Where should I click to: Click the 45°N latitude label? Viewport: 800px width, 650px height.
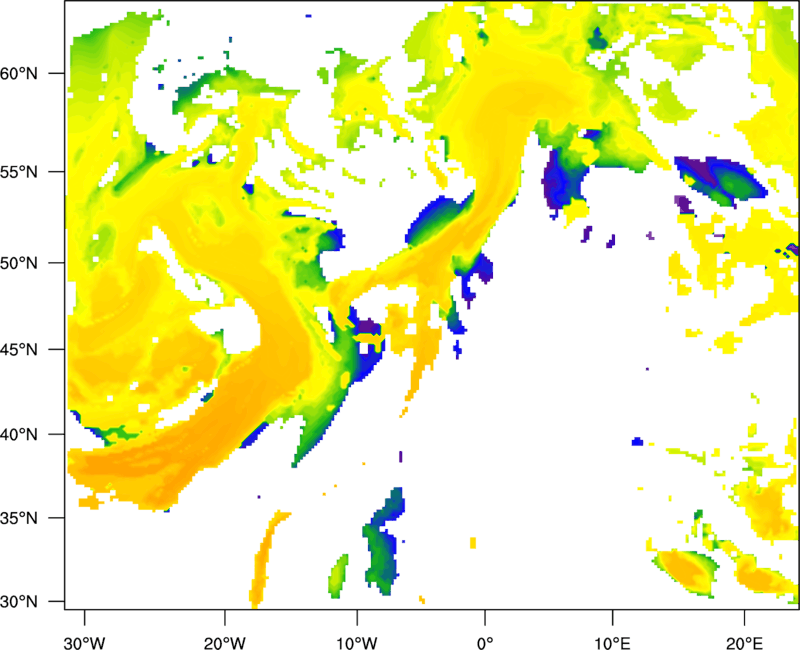click(19, 350)
